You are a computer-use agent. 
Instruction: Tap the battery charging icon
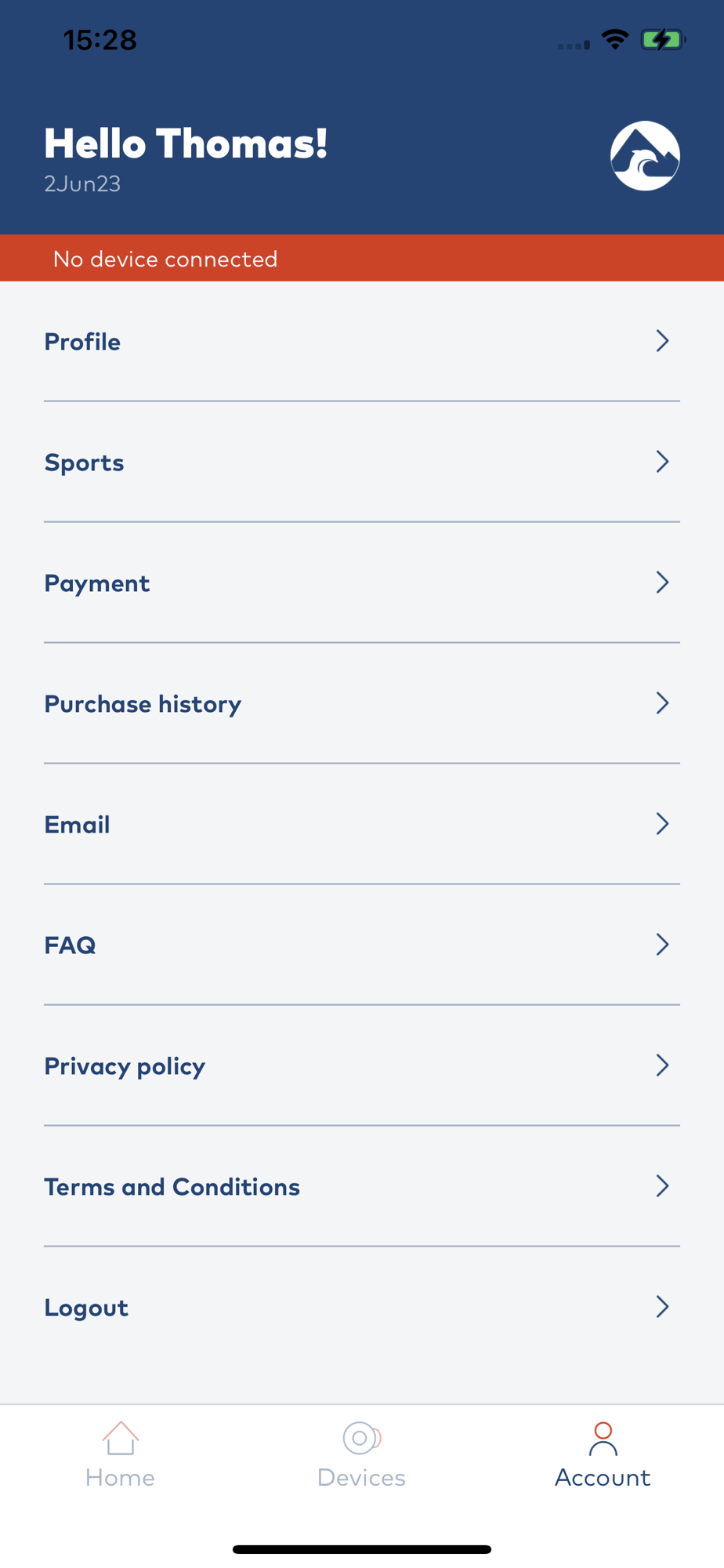662,39
